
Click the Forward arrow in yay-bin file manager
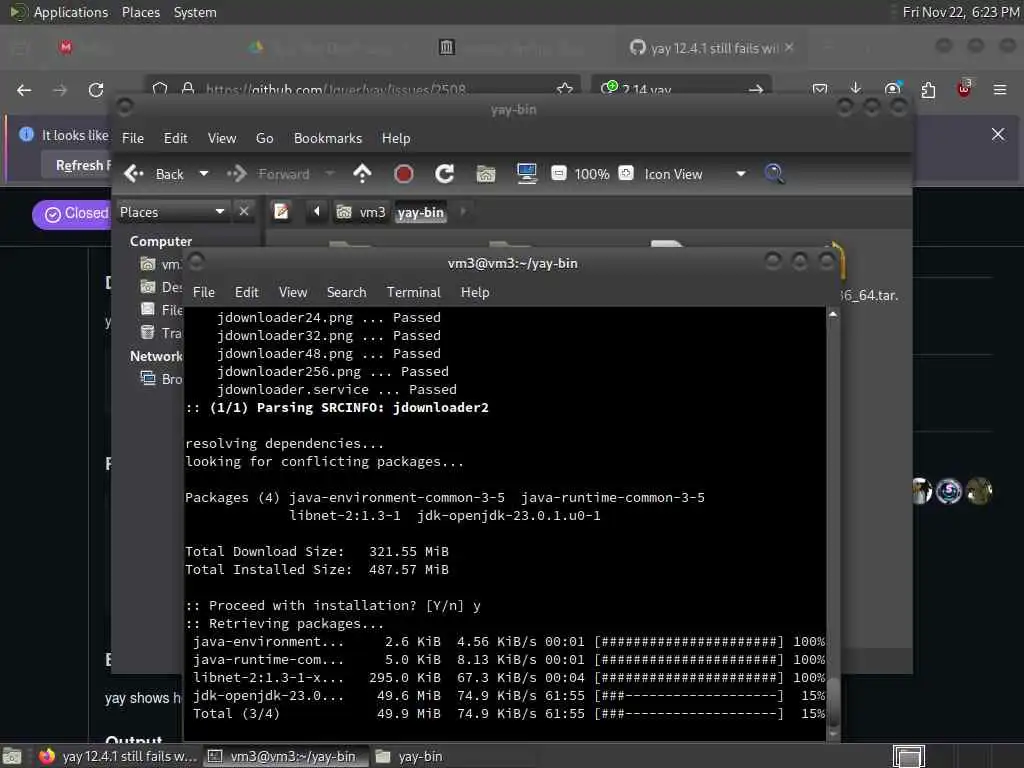[237, 174]
